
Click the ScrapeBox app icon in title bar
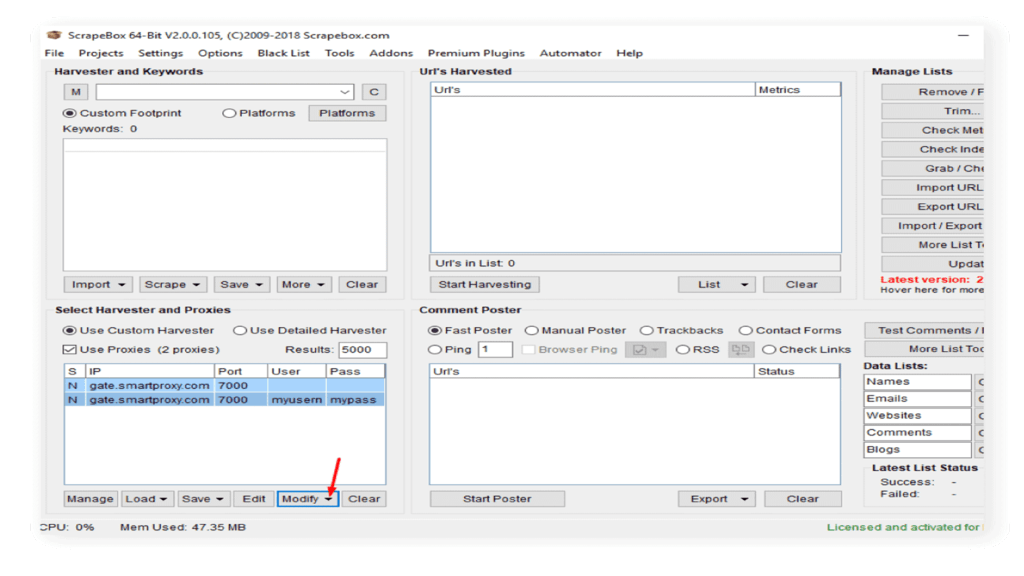tap(55, 35)
